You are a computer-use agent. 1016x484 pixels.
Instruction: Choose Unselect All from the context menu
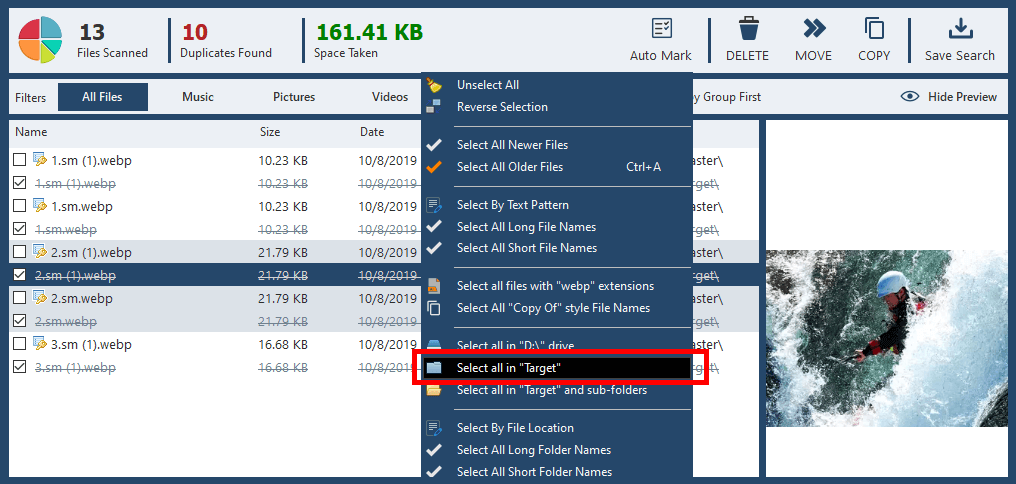(x=487, y=85)
